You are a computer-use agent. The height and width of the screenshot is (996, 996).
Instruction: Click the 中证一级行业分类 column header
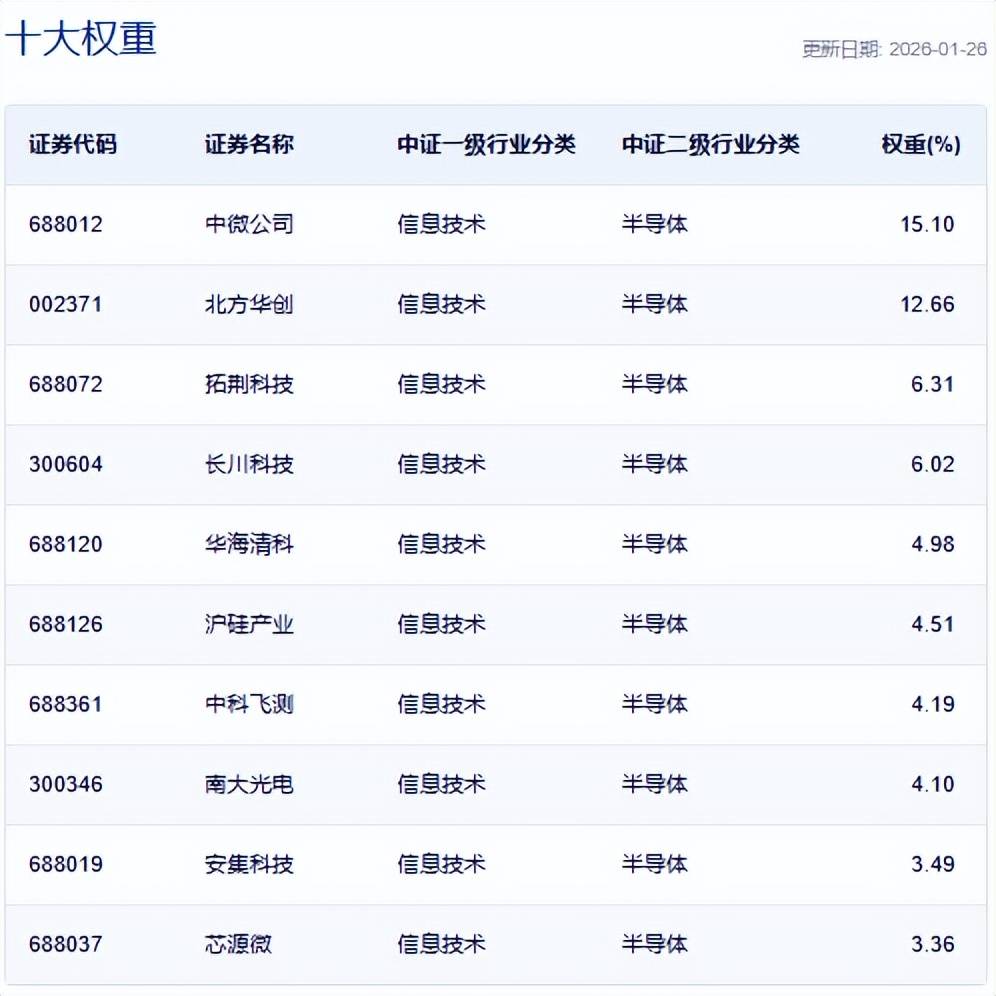[x=486, y=144]
